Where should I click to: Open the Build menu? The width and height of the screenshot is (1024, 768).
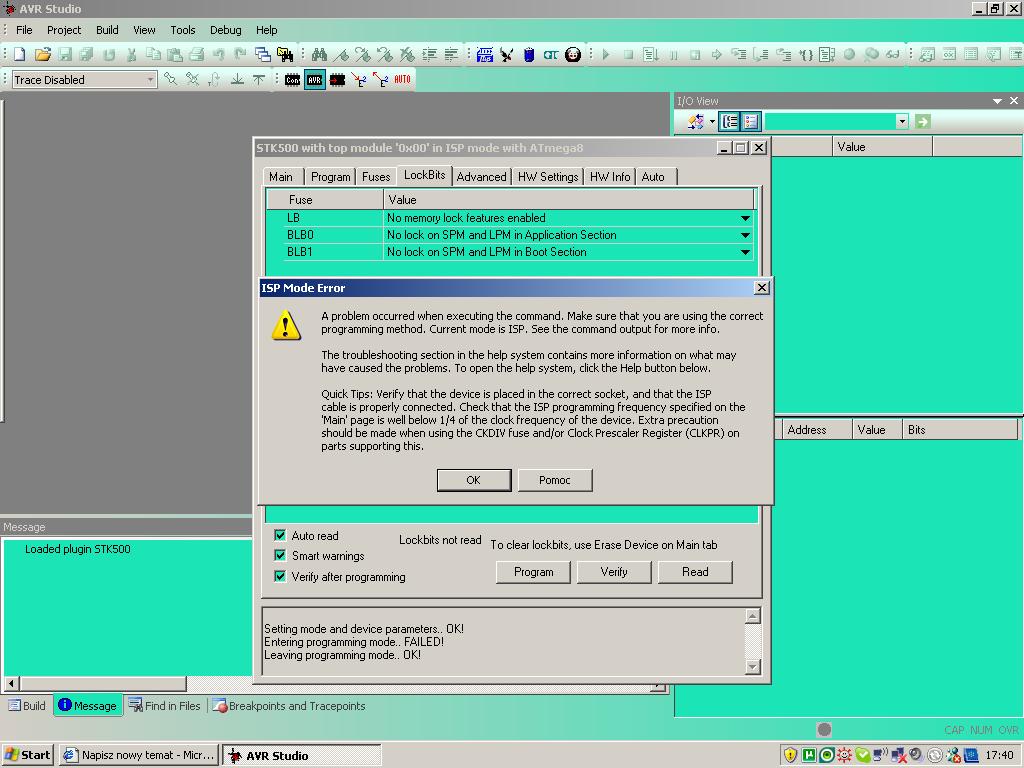click(x=107, y=30)
